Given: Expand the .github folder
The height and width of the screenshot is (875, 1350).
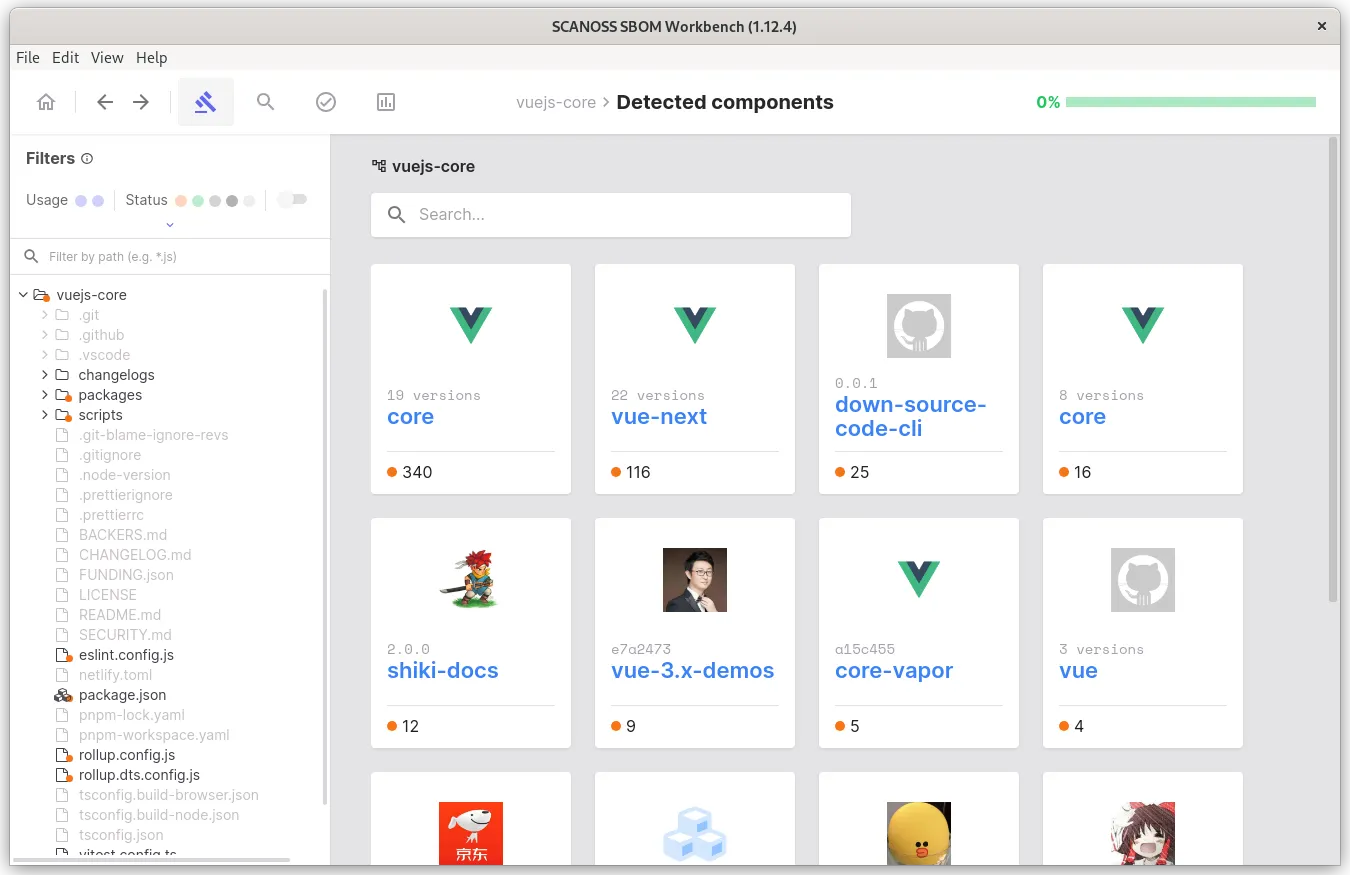Looking at the screenshot, I should click(45, 335).
